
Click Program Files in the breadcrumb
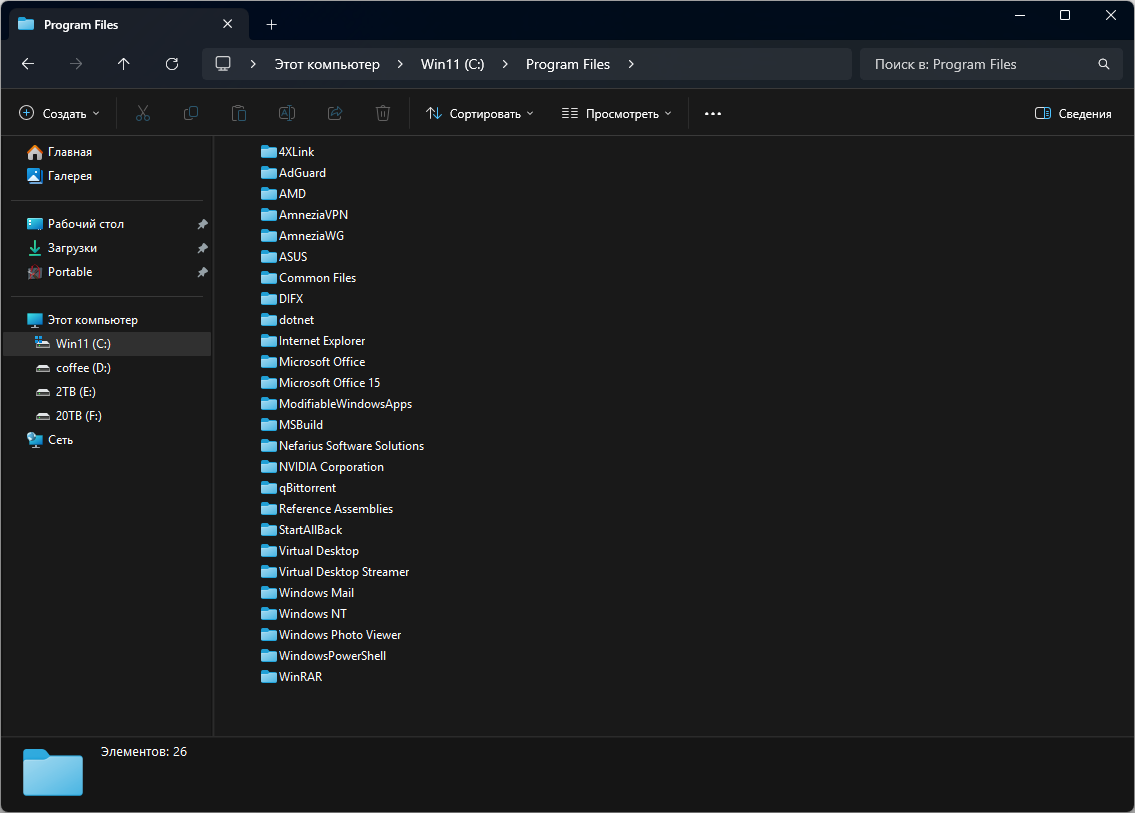point(568,64)
